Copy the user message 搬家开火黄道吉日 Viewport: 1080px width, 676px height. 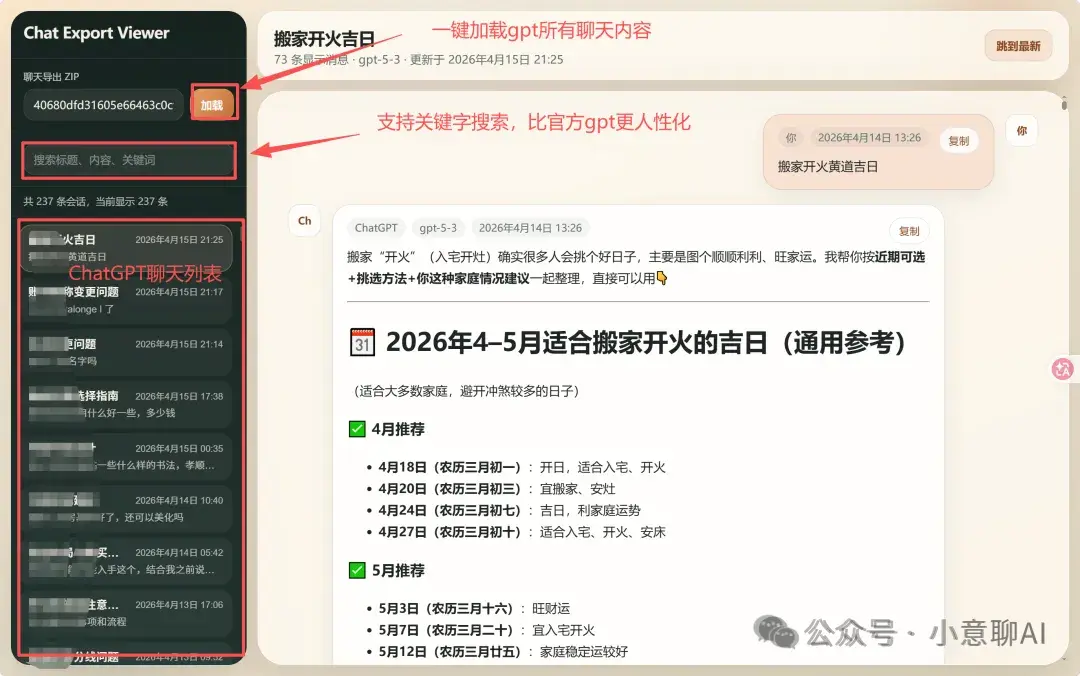[x=959, y=141]
